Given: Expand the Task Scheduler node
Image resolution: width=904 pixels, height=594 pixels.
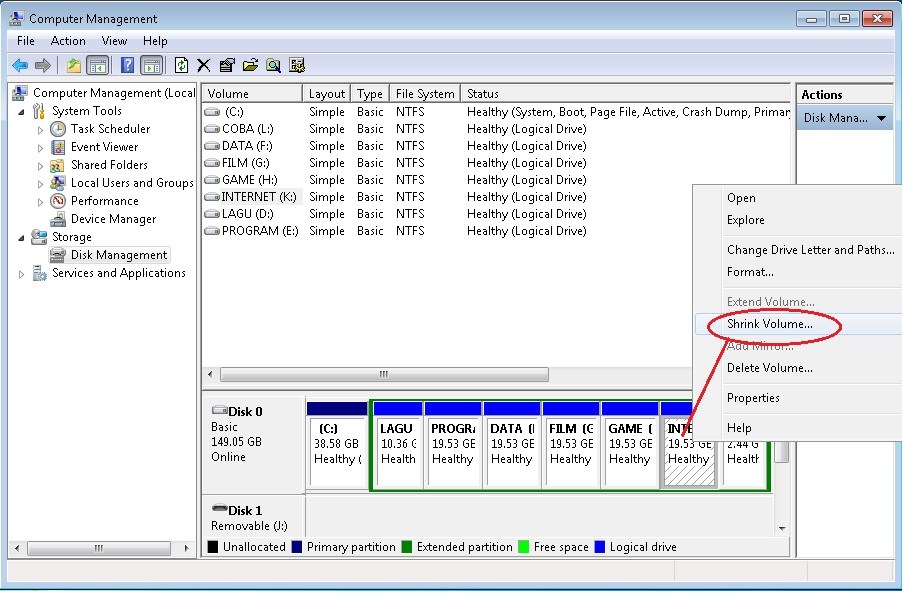Looking at the screenshot, I should click(40, 130).
